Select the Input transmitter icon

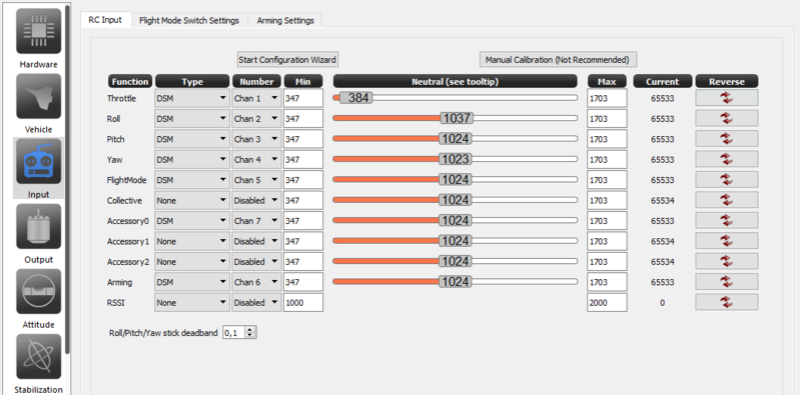38,161
